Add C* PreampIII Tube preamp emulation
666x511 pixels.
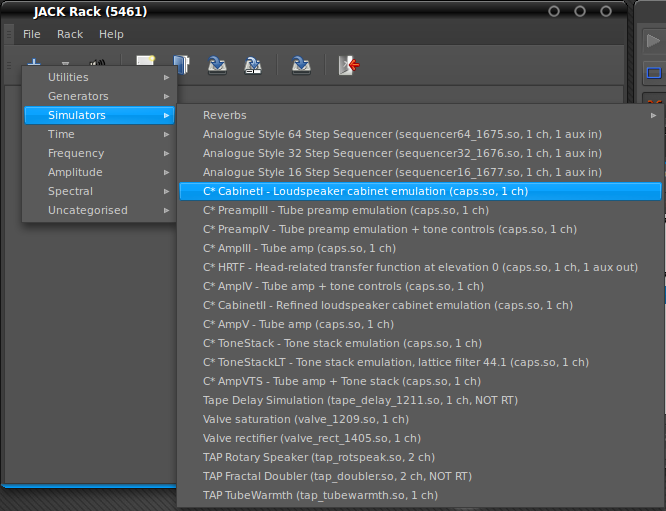(420, 210)
